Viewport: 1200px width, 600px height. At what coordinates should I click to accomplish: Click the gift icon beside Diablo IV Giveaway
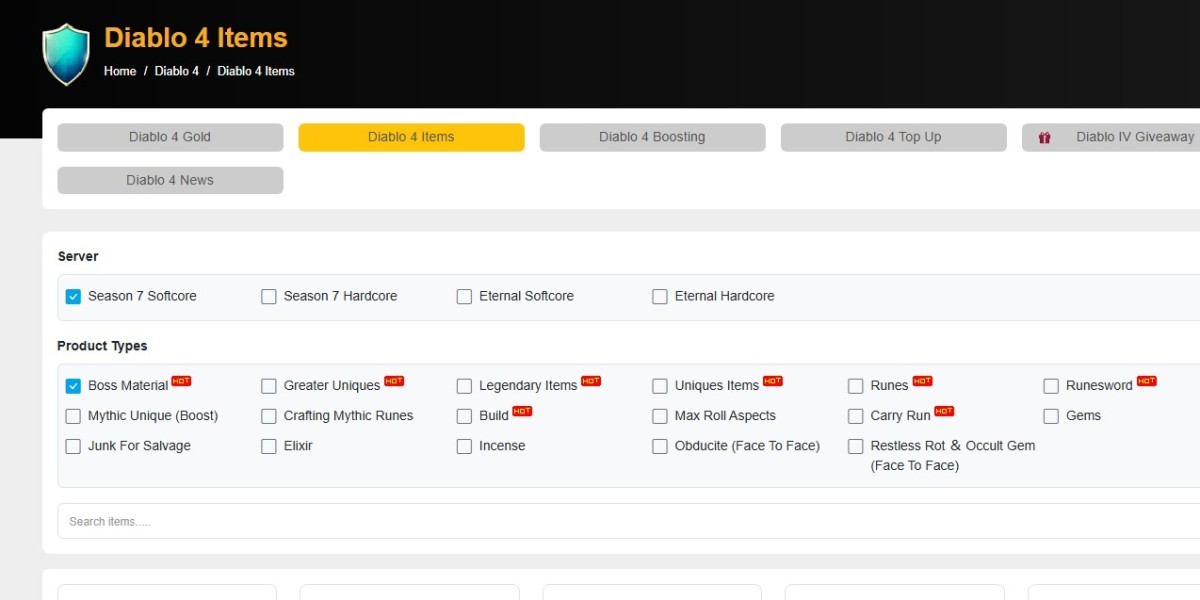[x=1044, y=138]
